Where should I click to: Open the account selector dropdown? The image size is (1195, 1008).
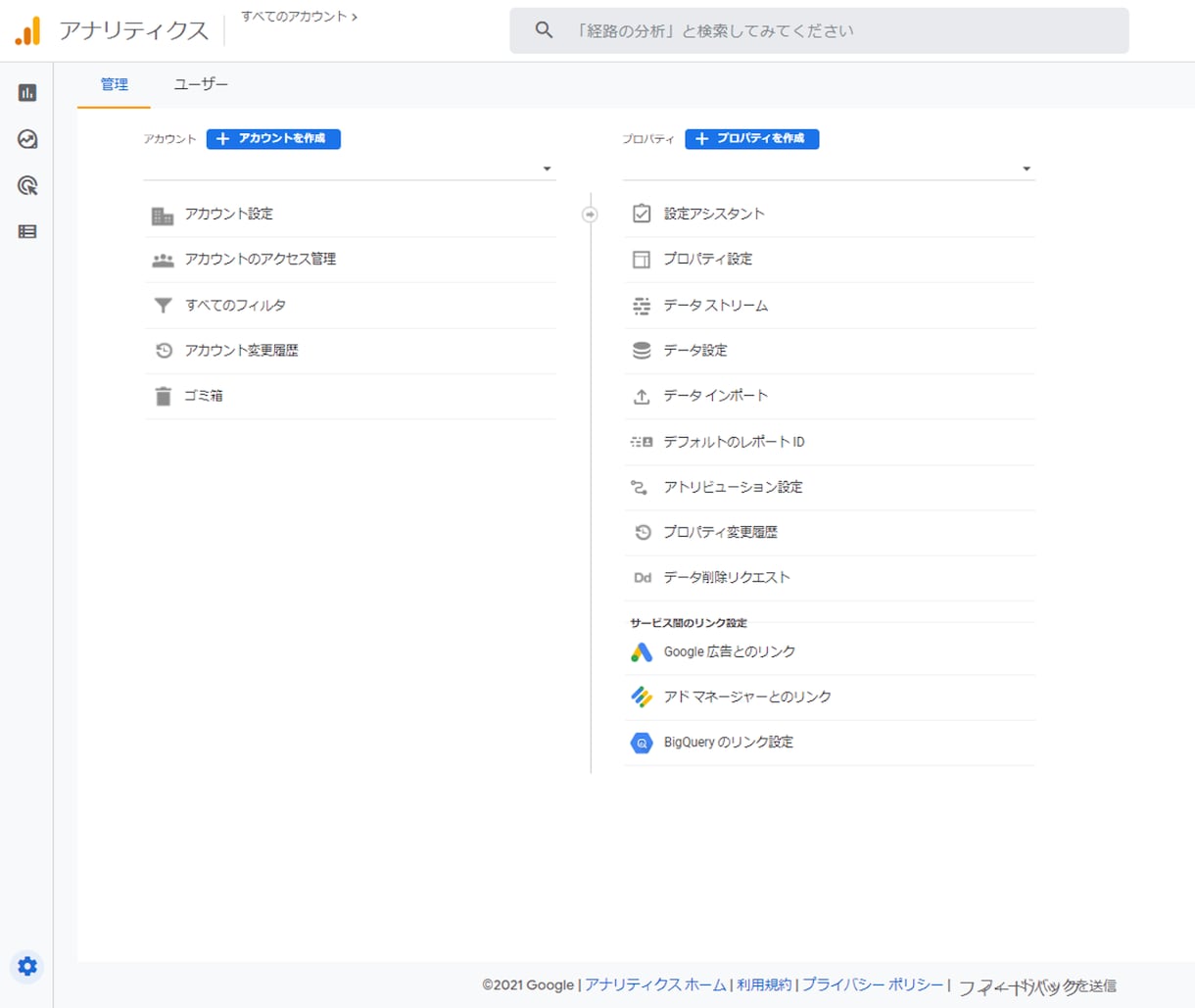[350, 168]
